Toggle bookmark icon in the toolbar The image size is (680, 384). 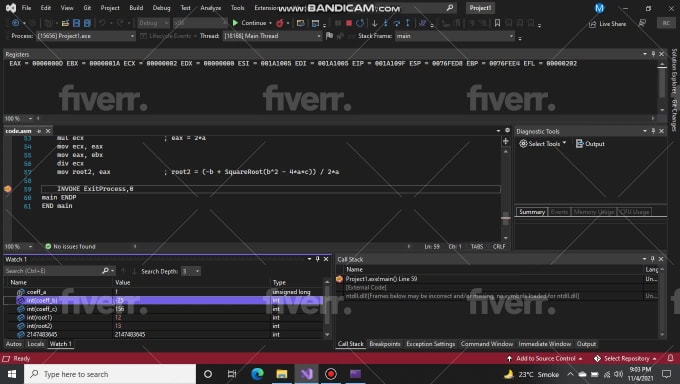[497, 23]
